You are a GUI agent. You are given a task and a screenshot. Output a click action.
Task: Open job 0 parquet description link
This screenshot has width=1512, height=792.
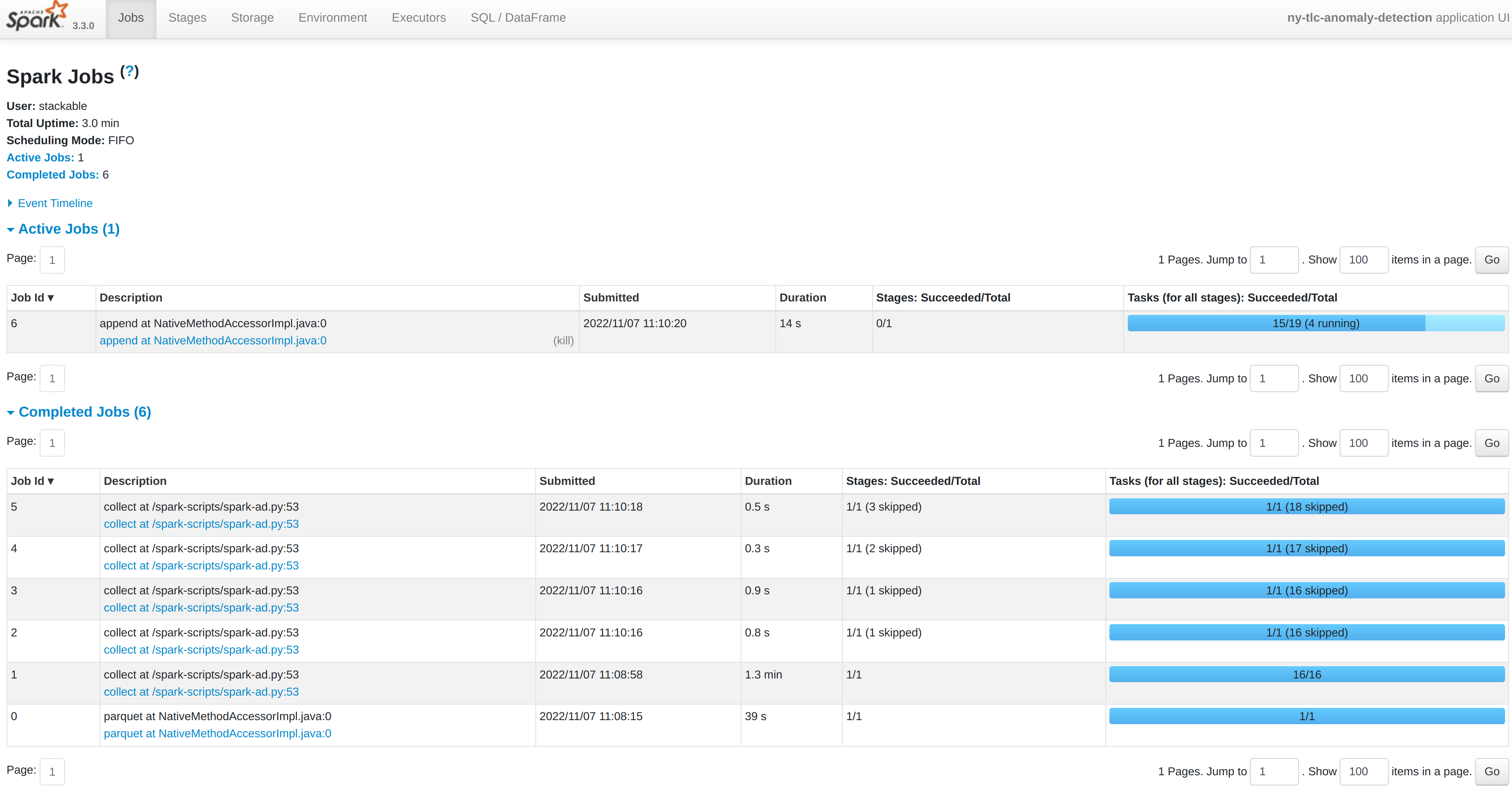(217, 733)
